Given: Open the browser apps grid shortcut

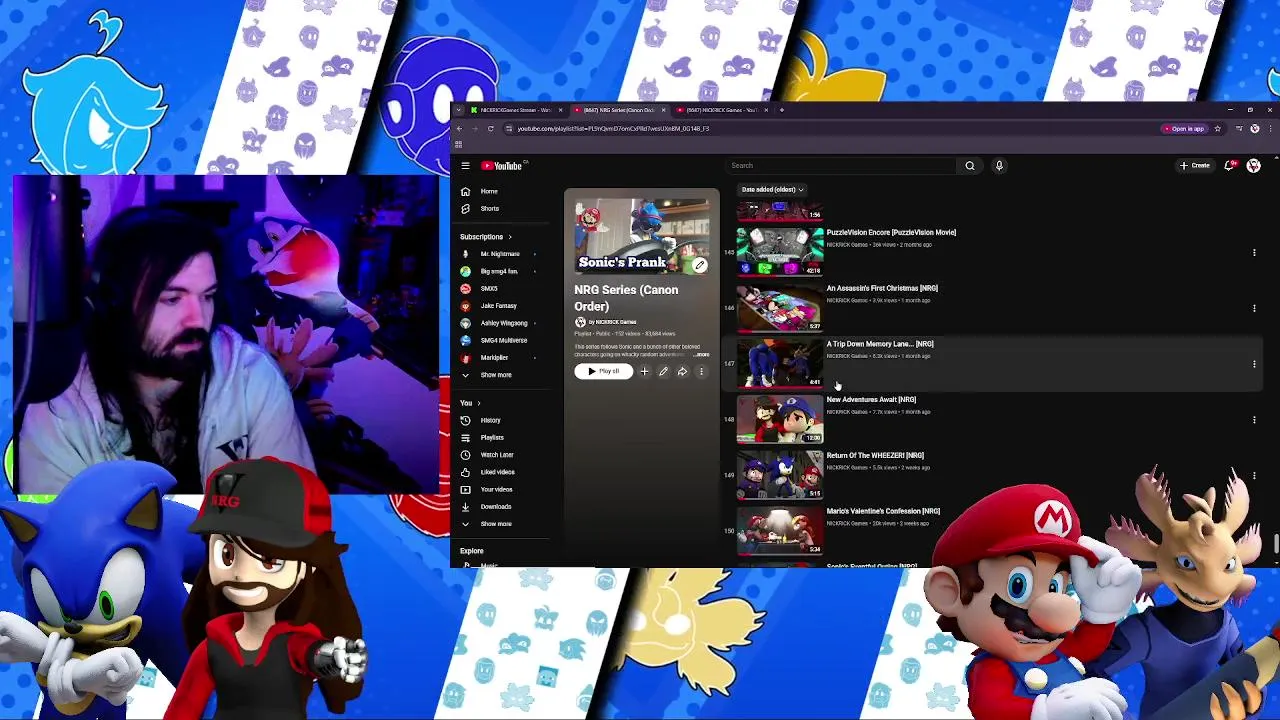Looking at the screenshot, I should 458,145.
